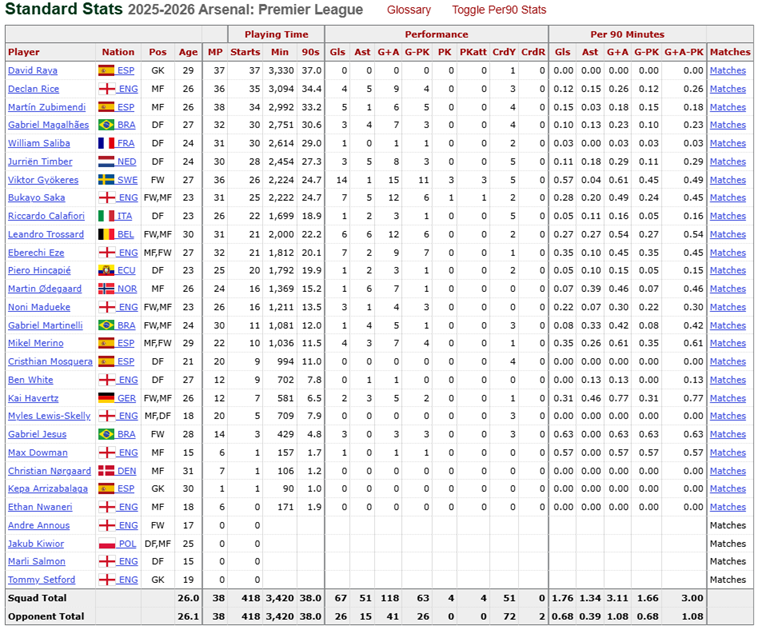This screenshot has height=630, width=758.
Task: Click the Poland flag in Jakub Kiwior's row
Action: click(106, 544)
